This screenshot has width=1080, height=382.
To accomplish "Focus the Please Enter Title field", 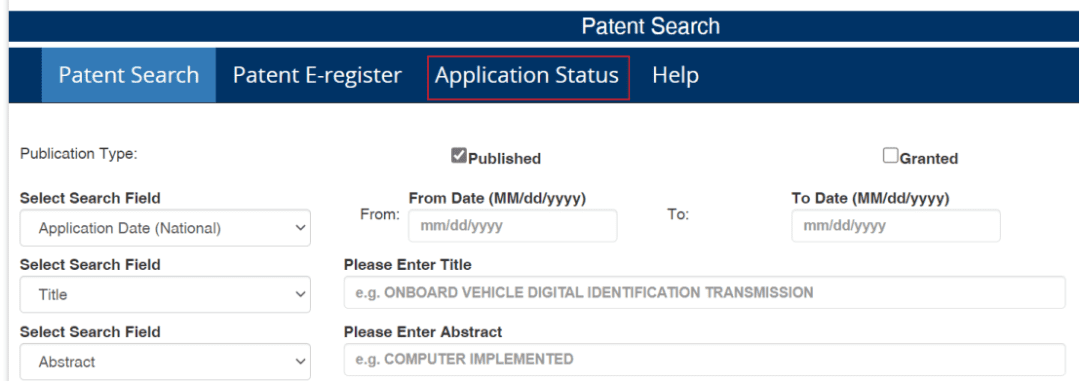I will (704, 293).
